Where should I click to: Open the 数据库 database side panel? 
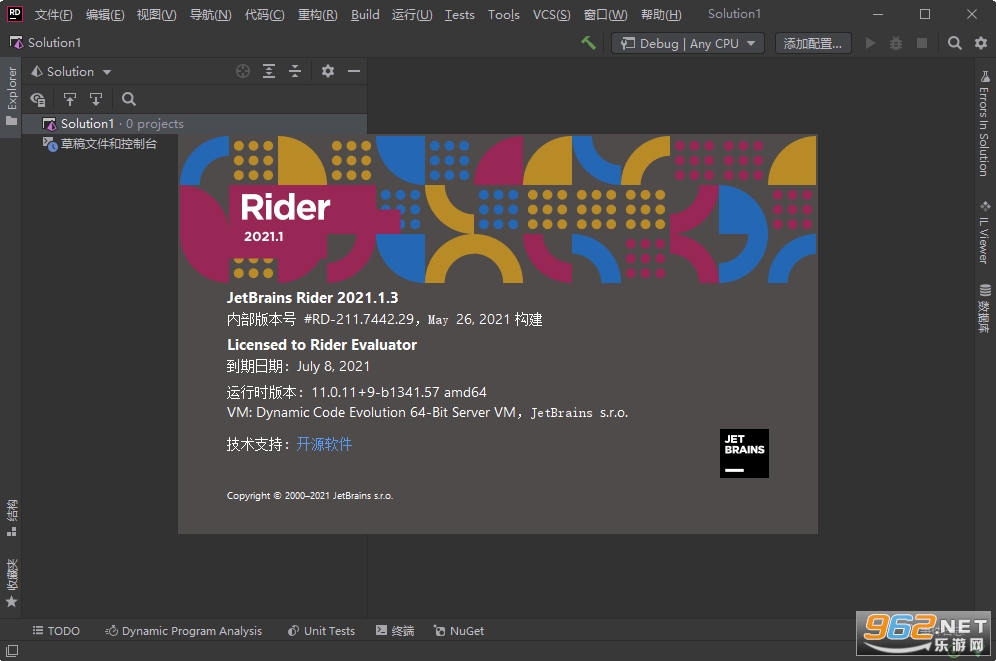point(984,309)
